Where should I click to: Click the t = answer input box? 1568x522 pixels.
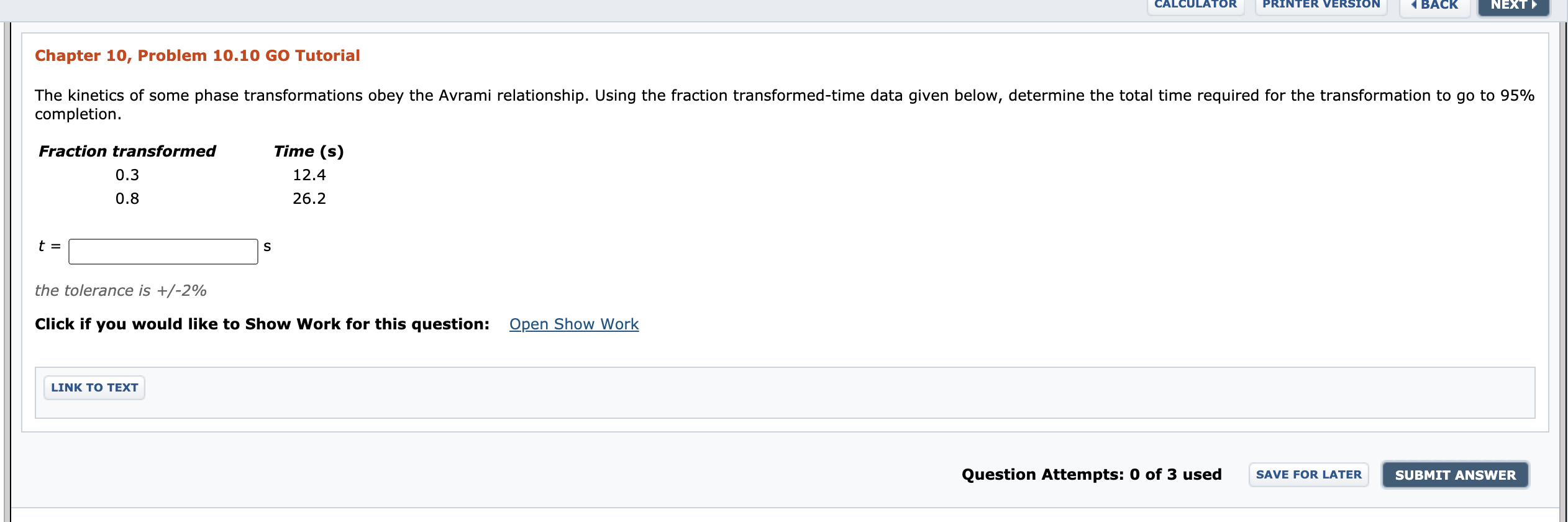coord(163,252)
